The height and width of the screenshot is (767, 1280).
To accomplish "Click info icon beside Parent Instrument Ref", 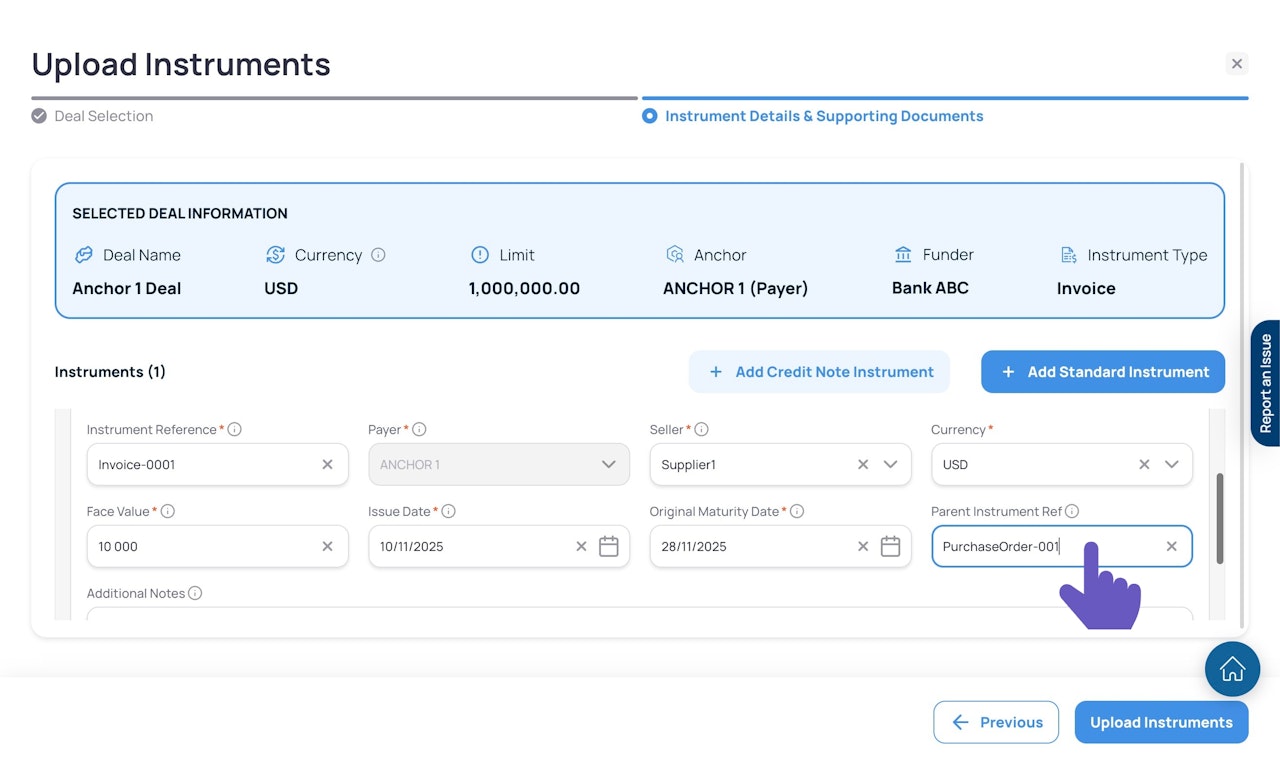I will [1072, 511].
